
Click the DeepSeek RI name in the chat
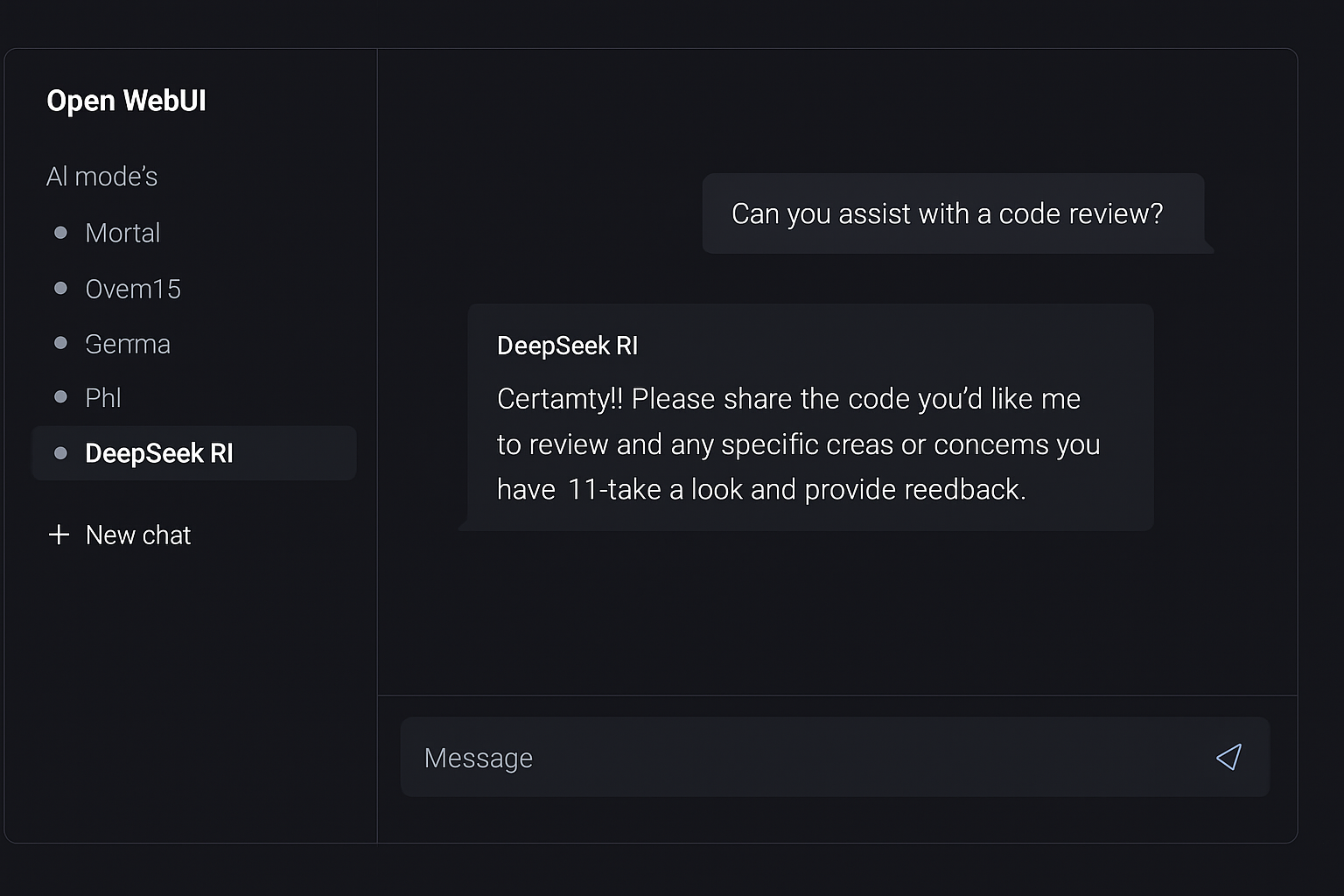click(x=567, y=345)
